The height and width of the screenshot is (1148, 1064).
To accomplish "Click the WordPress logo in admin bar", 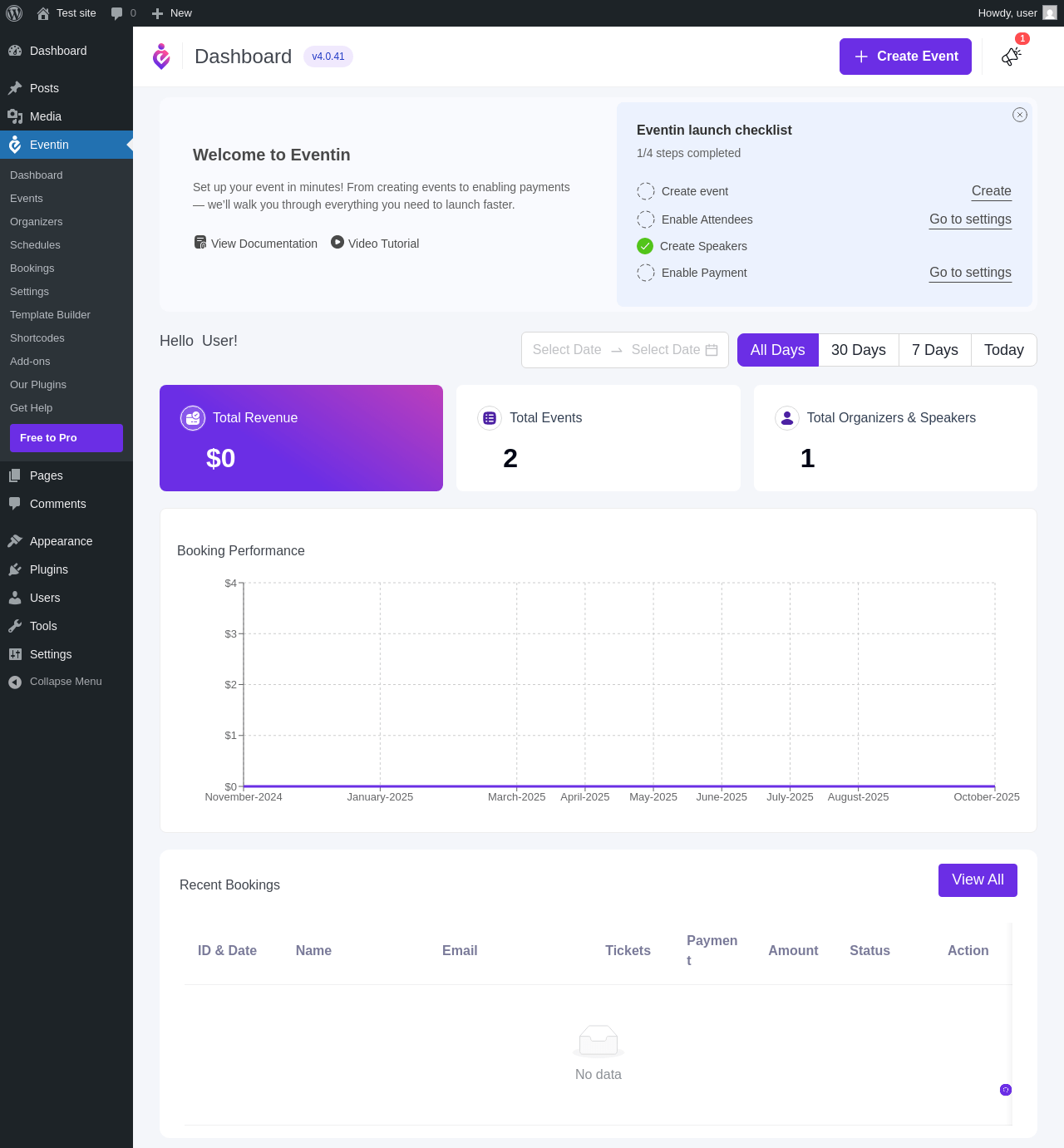I will (x=14, y=13).
